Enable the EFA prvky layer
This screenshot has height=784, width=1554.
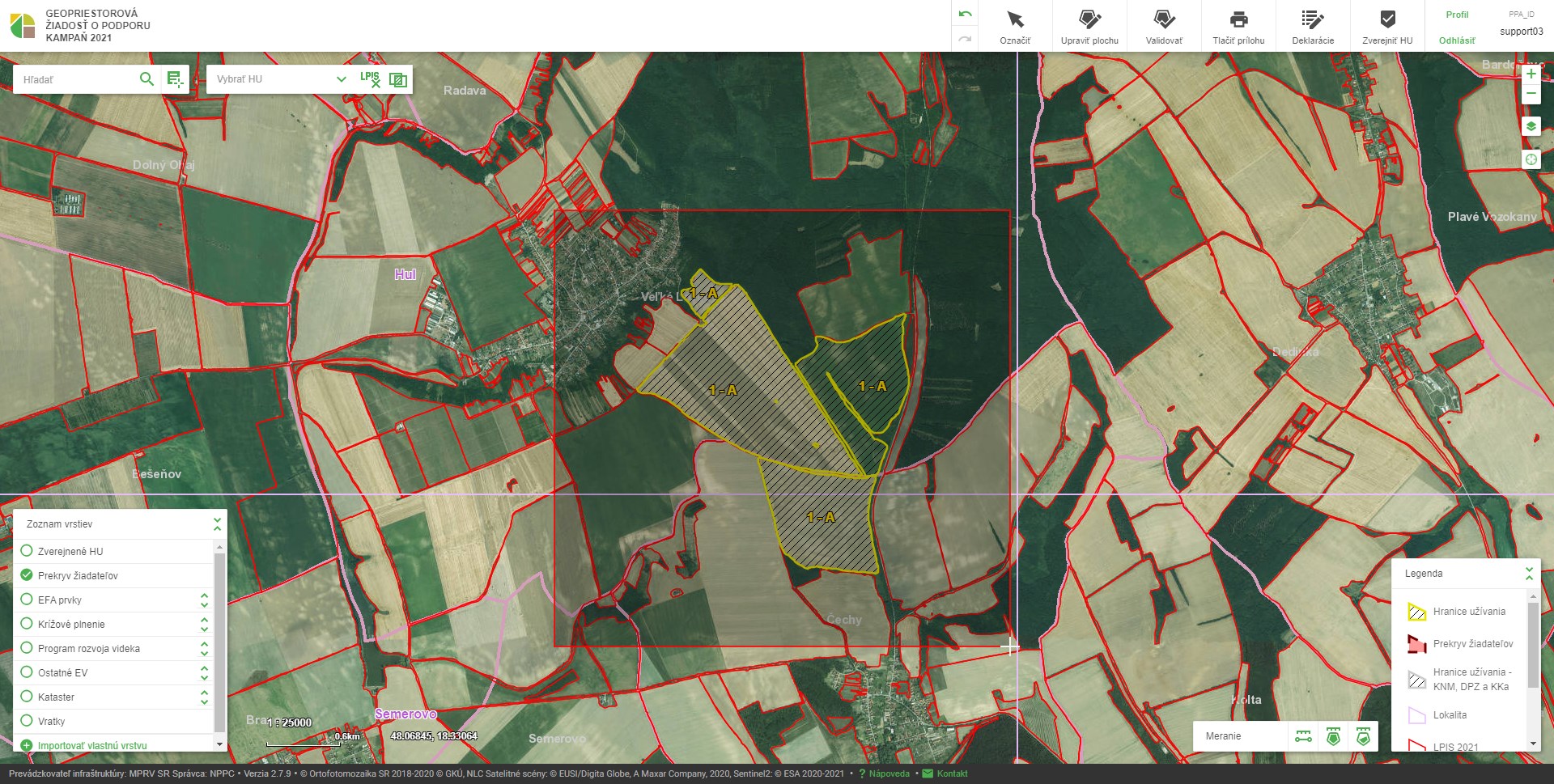click(x=26, y=600)
